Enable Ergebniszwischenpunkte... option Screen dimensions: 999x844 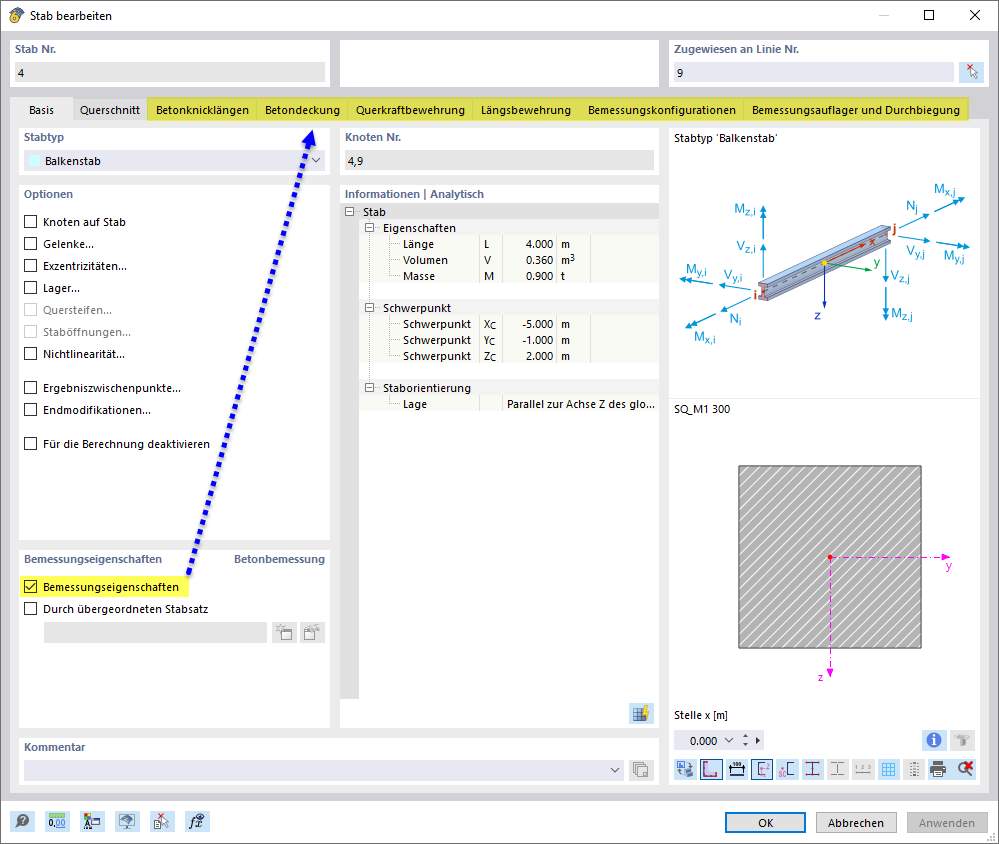[x=31, y=388]
